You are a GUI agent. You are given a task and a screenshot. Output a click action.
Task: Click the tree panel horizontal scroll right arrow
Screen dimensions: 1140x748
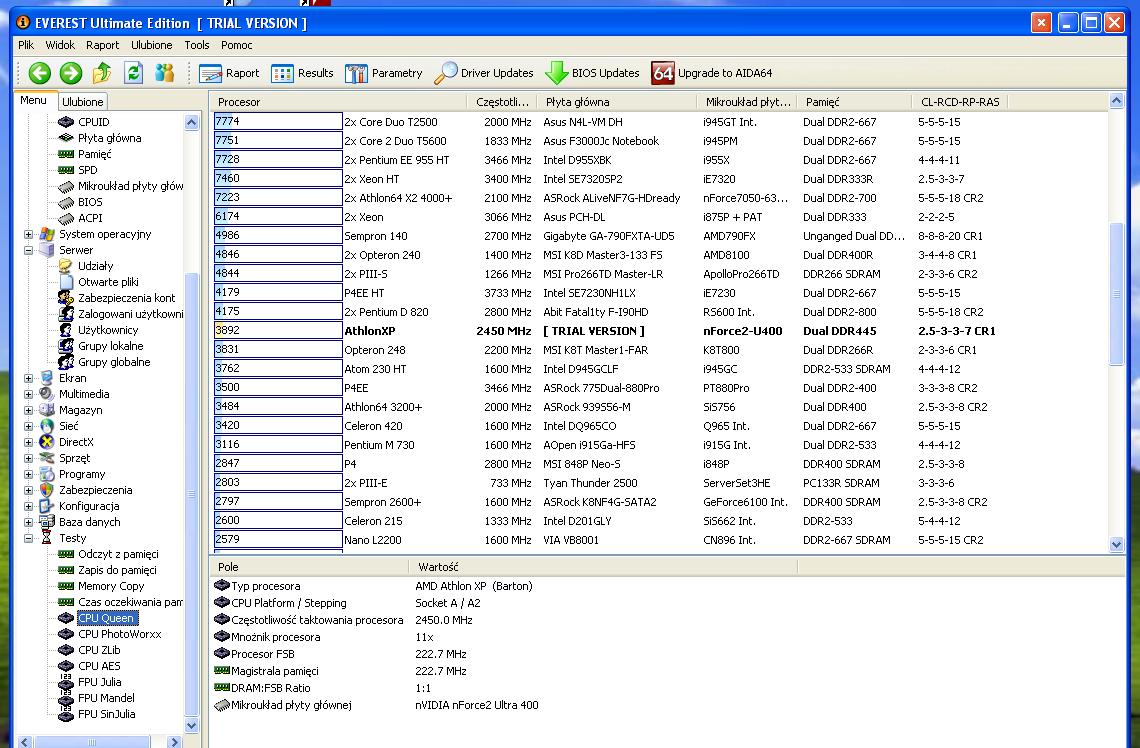tap(174, 742)
